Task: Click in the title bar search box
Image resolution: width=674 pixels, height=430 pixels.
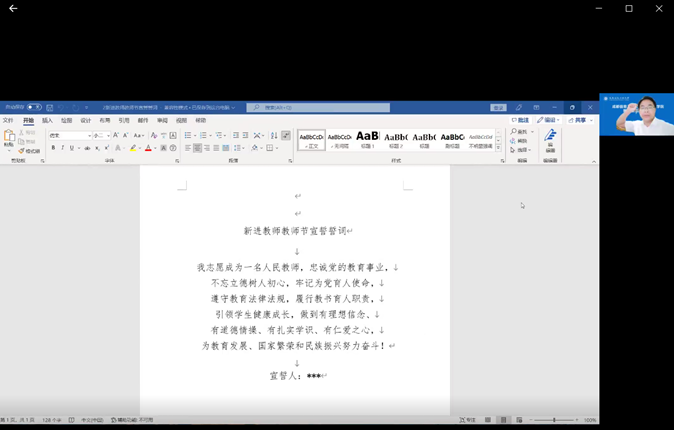Action: (x=318, y=107)
